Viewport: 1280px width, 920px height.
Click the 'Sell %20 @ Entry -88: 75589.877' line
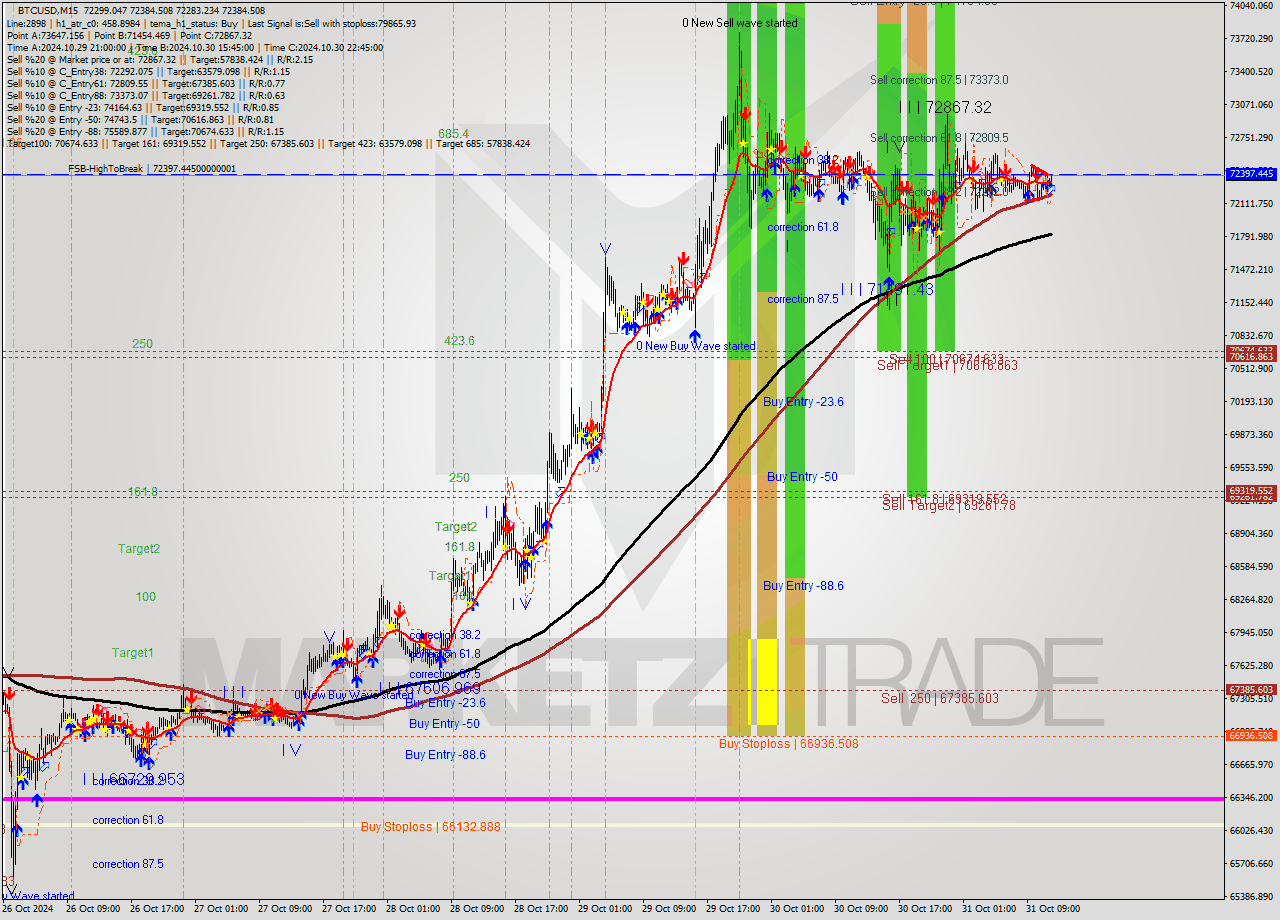point(145,131)
